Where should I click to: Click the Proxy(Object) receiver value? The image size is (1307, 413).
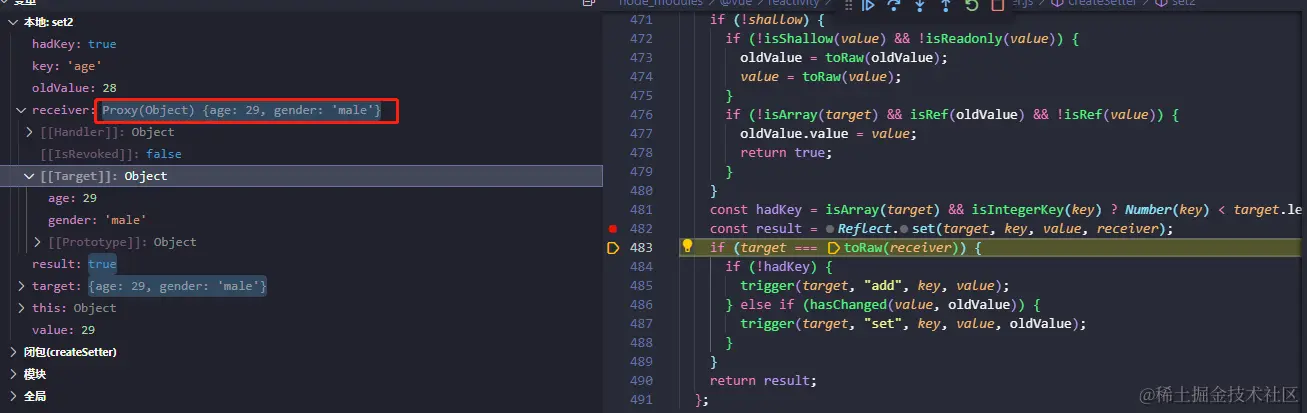[x=241, y=110]
